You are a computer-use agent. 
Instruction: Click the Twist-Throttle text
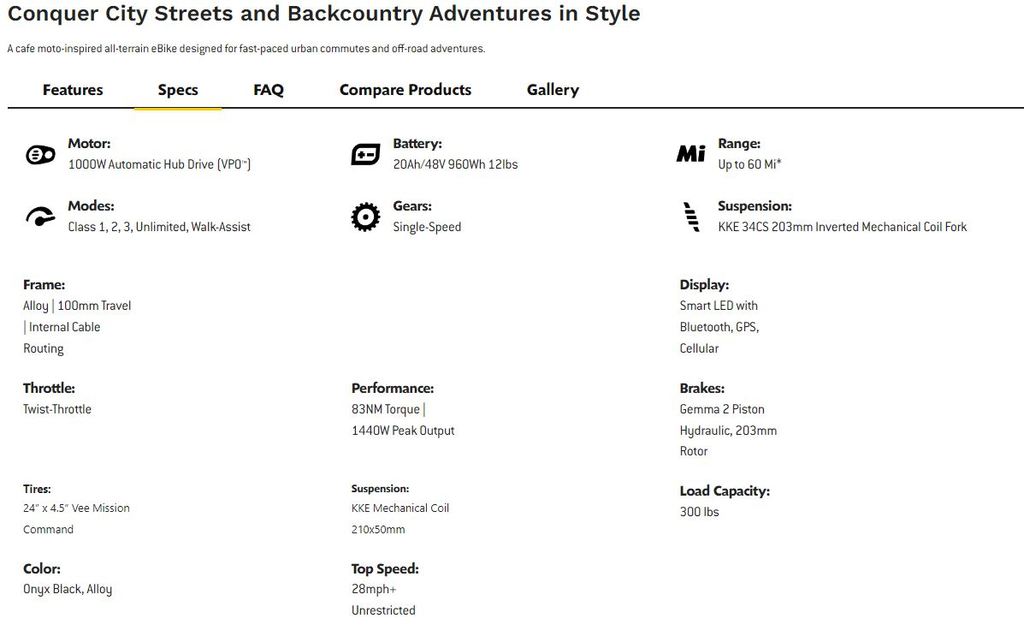coord(57,409)
